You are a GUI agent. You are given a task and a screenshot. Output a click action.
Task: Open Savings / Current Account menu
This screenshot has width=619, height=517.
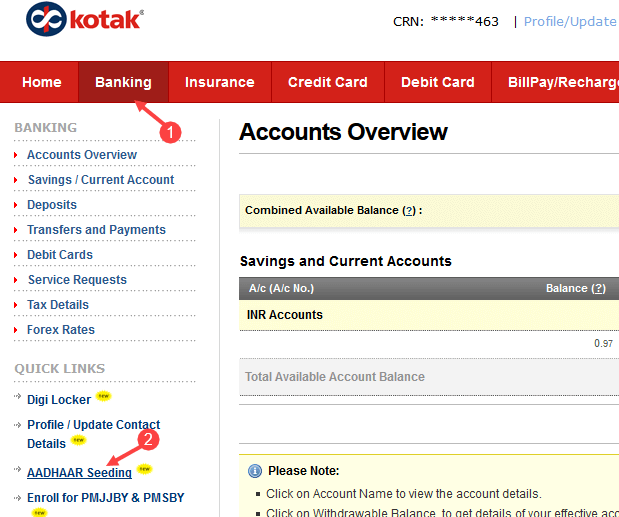click(101, 180)
